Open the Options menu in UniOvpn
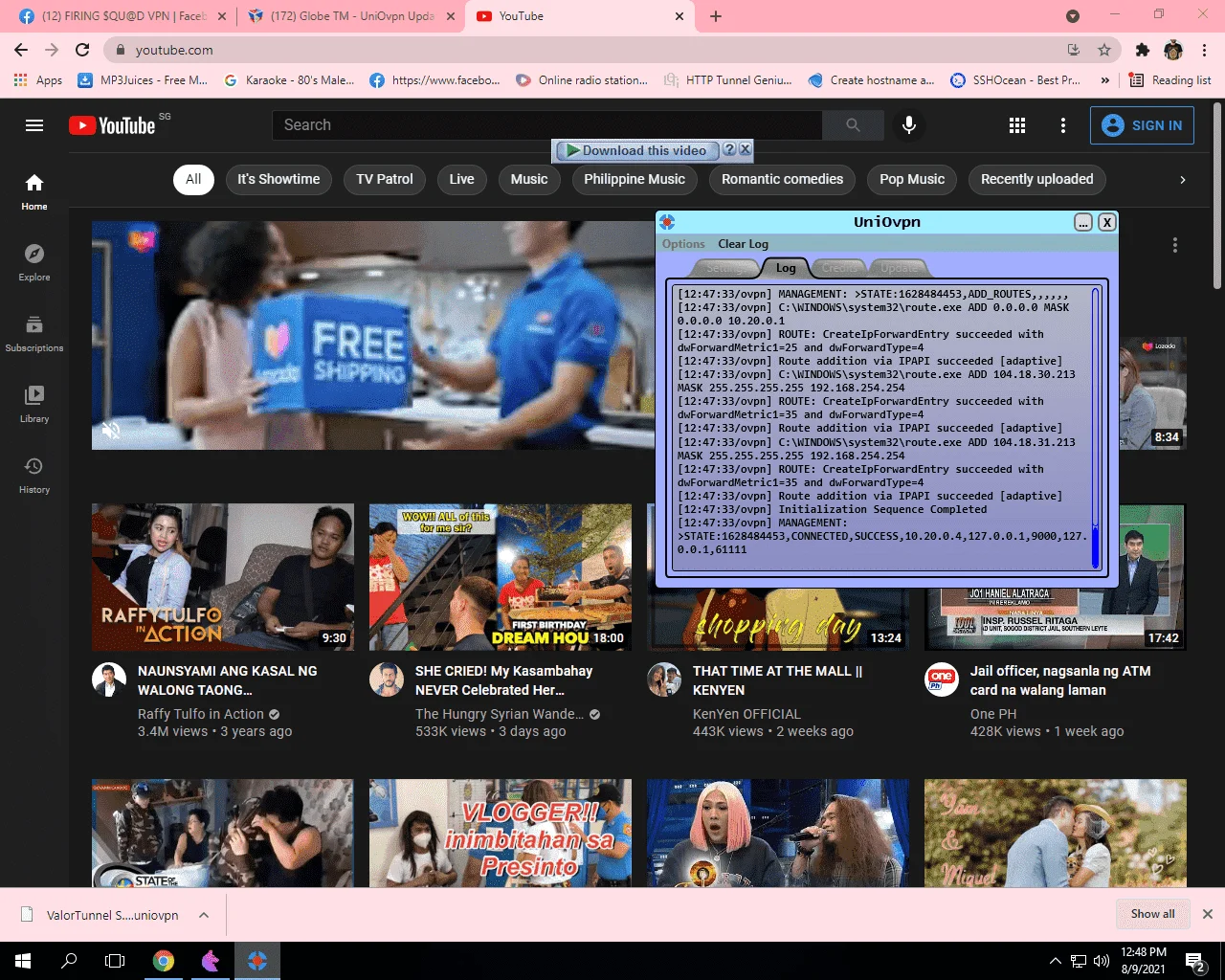This screenshot has height=980, width=1225. point(683,244)
